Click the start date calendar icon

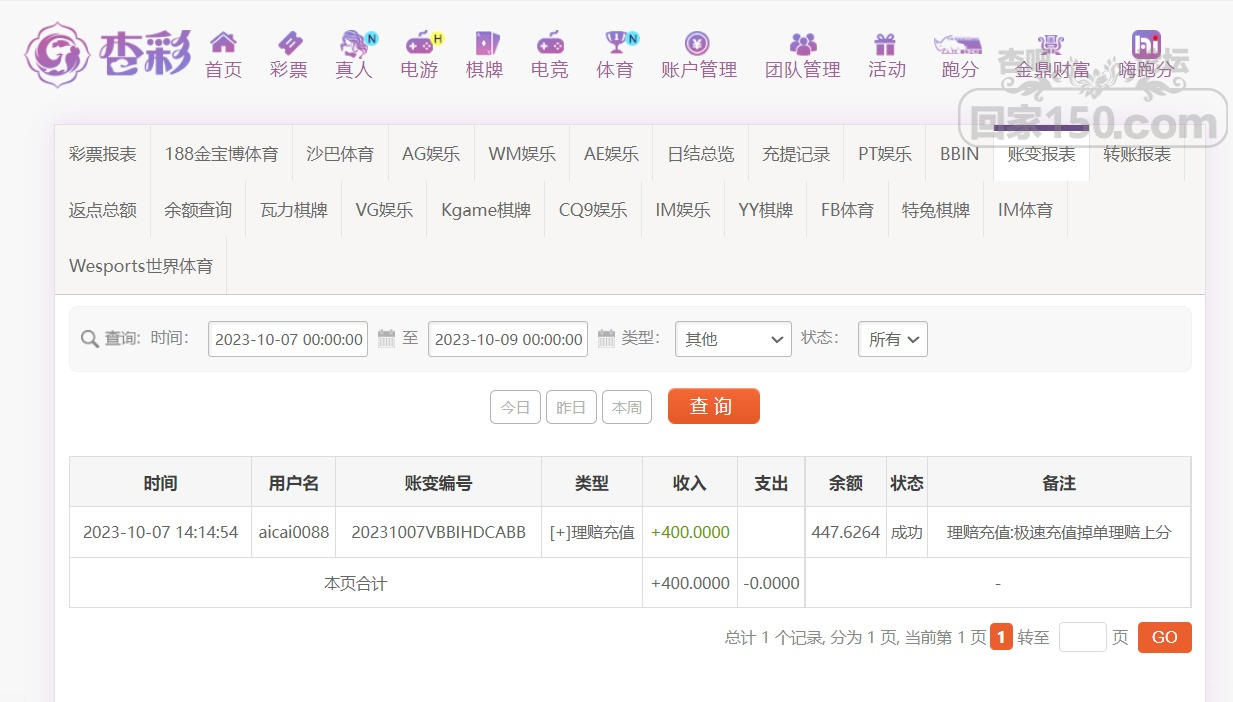[x=387, y=339]
